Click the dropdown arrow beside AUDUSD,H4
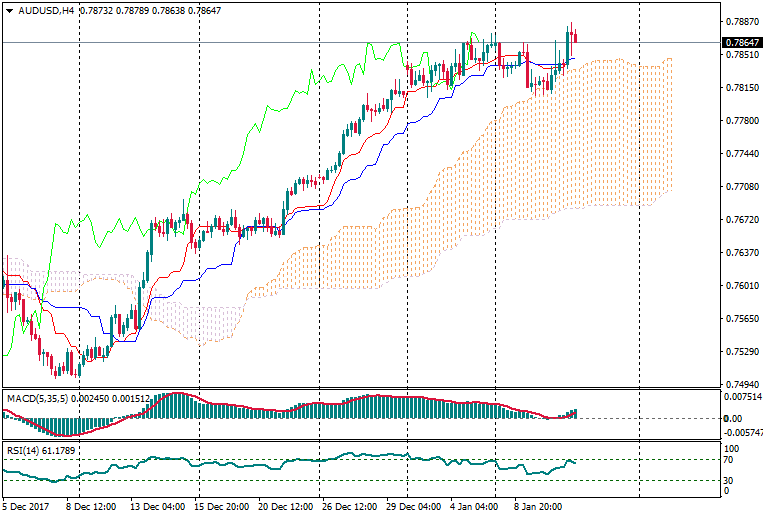The height and width of the screenshot is (518, 763). (9, 11)
